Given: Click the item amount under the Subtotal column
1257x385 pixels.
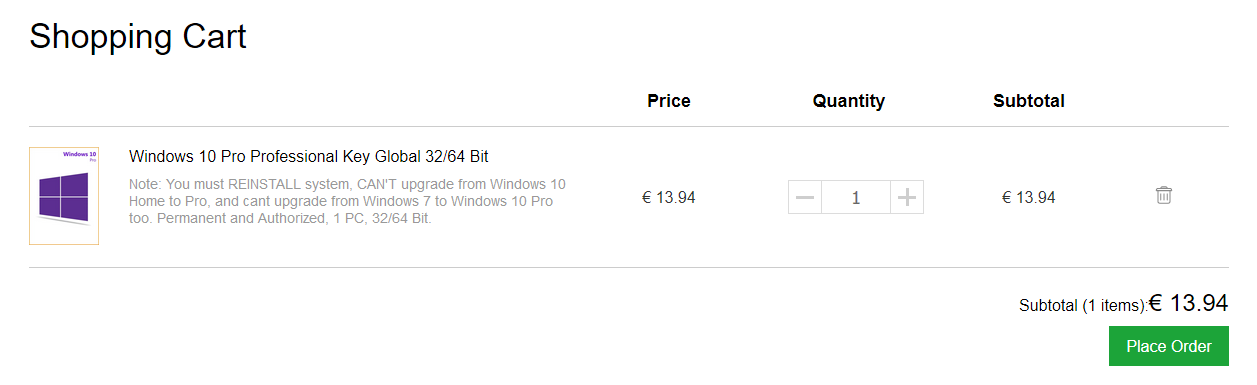Looking at the screenshot, I should pyautogui.click(x=1029, y=198).
